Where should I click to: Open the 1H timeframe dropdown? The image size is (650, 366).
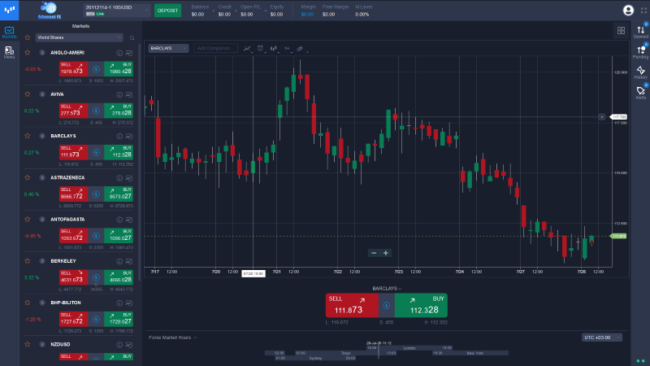[x=287, y=48]
